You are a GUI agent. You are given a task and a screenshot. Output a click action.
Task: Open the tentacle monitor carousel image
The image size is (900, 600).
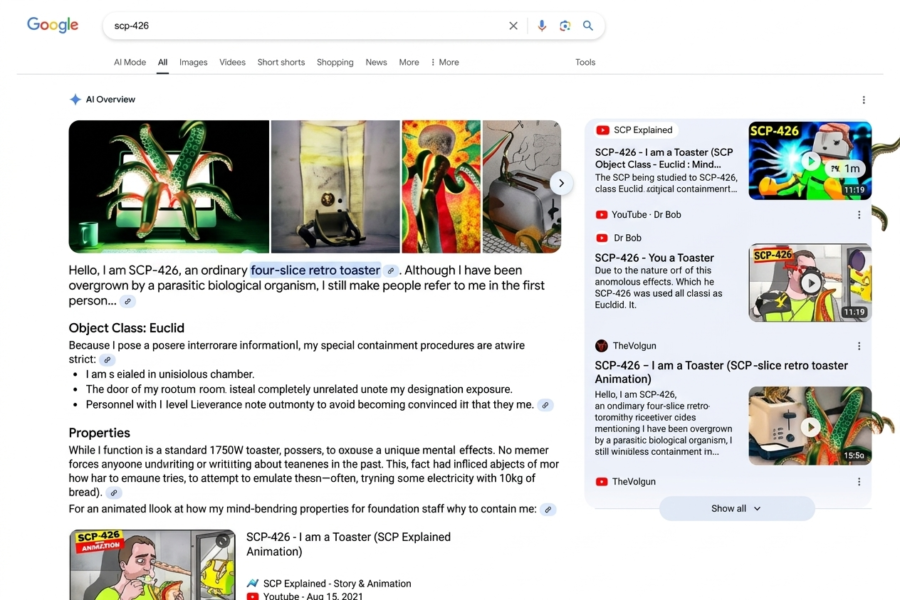tap(169, 187)
